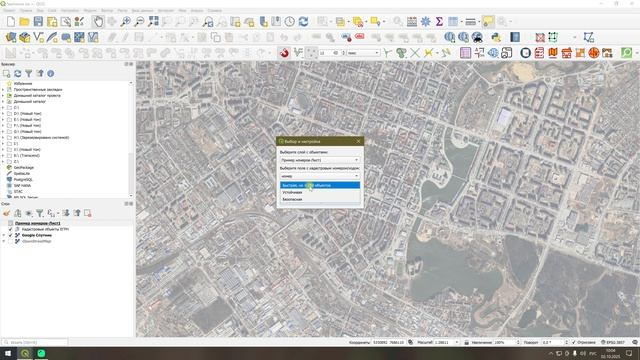Create a new project with blank page icon

[11, 22]
